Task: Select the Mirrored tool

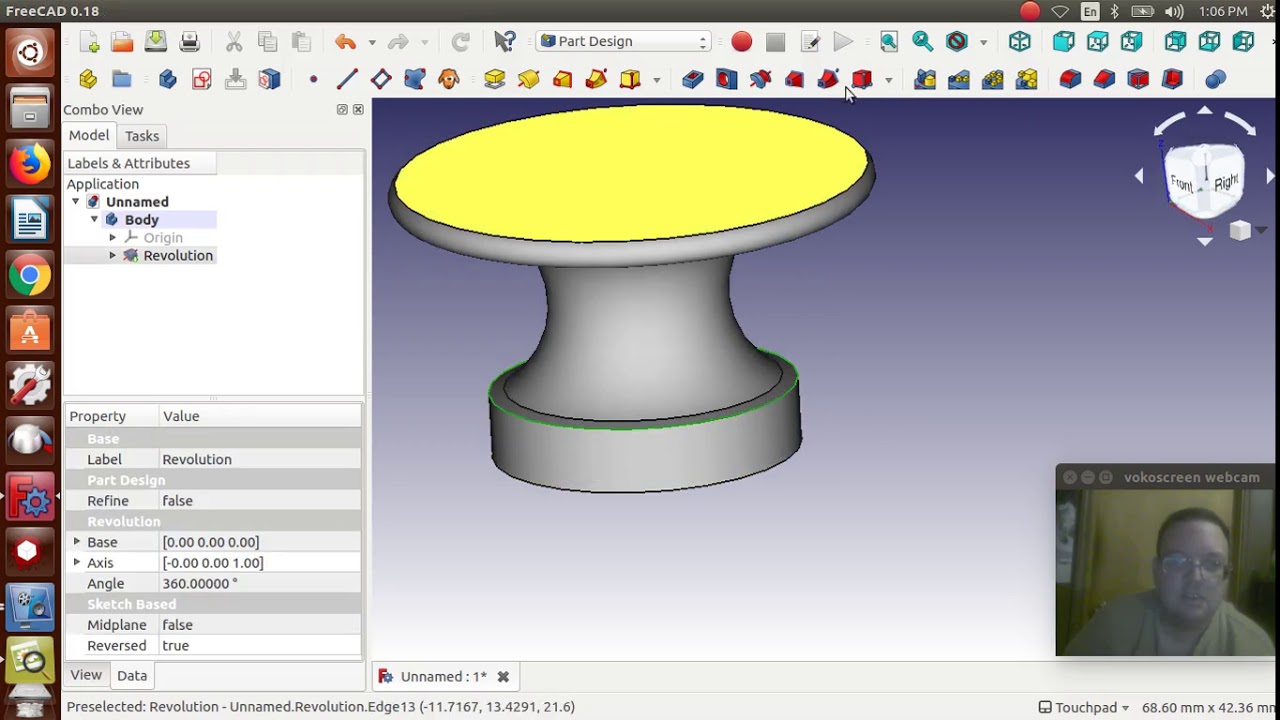Action: 925,79
